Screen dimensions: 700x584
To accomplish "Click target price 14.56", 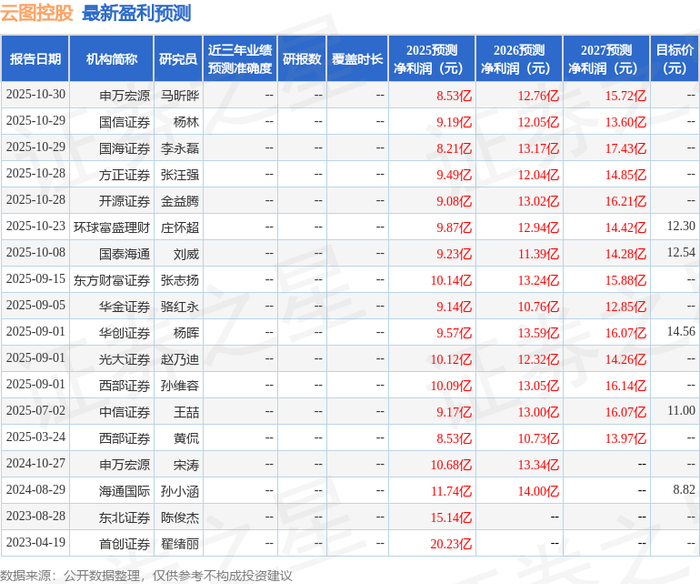I will pyautogui.click(x=681, y=331).
